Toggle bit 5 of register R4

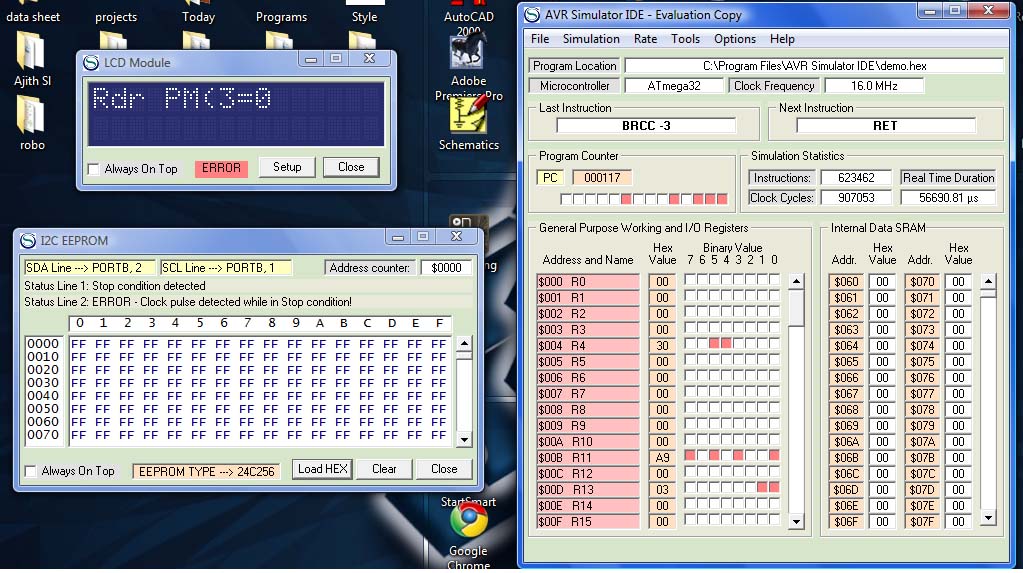click(x=714, y=343)
